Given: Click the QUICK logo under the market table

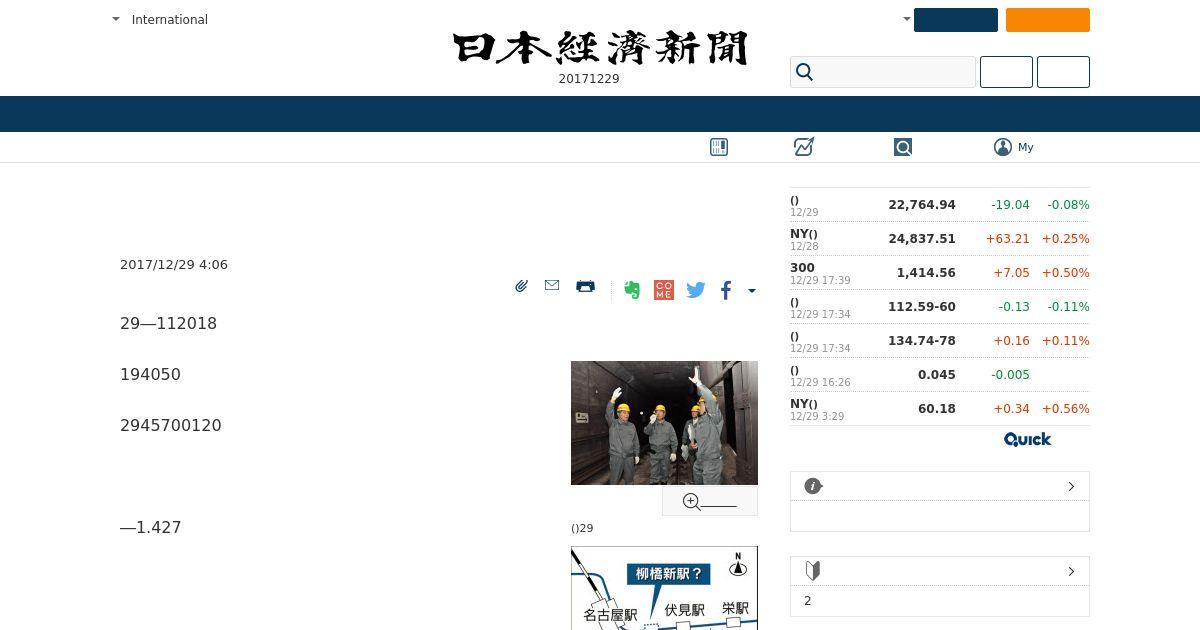Looking at the screenshot, I should pos(1027,439).
